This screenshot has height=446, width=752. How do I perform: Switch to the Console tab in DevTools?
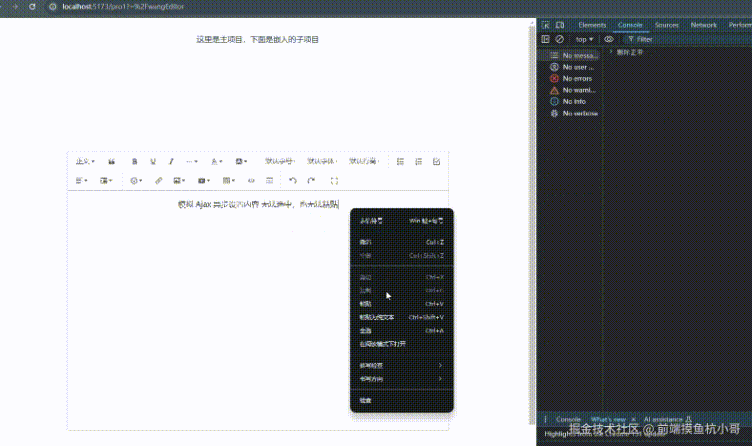point(630,25)
